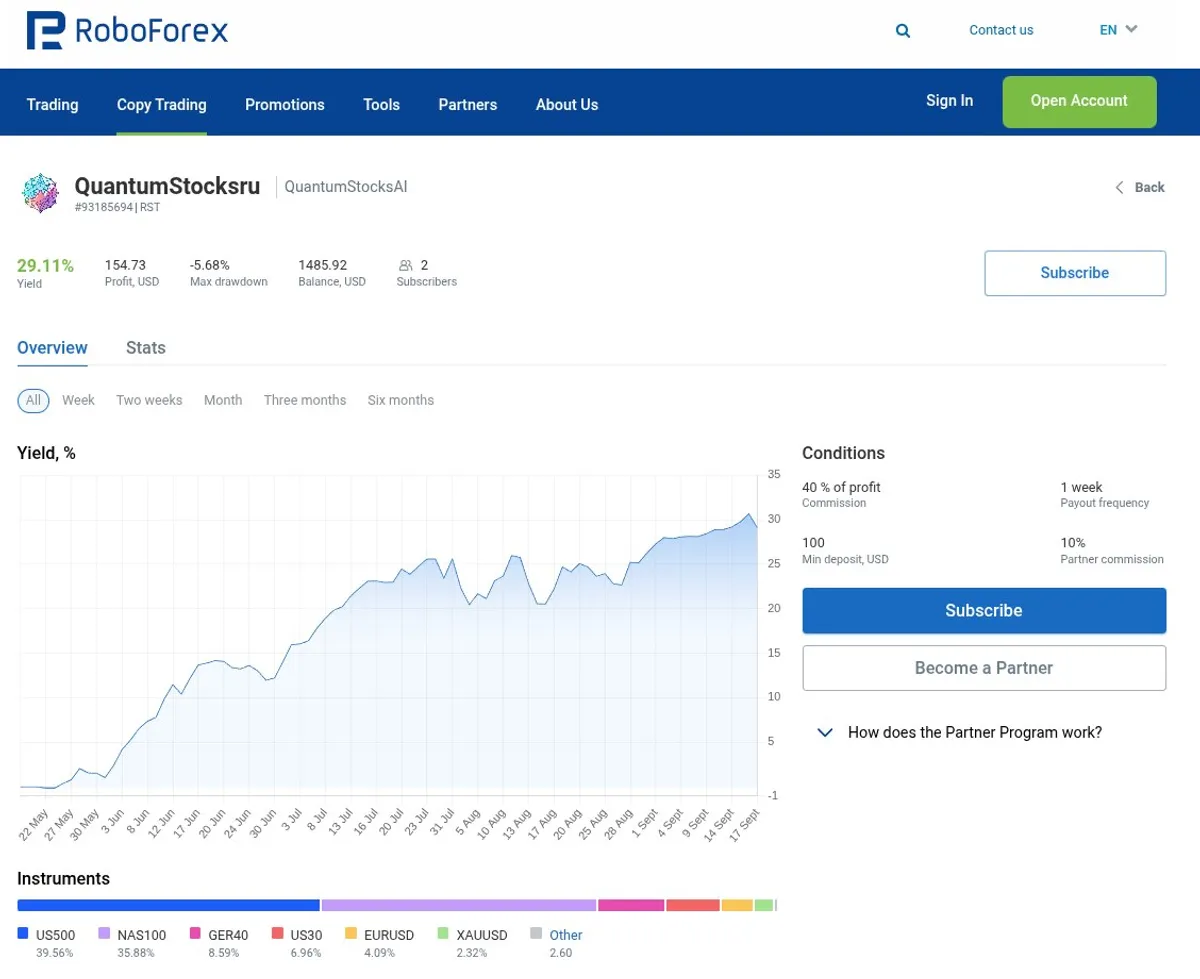
Task: Click the green XAUUSD legend swatch
Action: [x=443, y=933]
